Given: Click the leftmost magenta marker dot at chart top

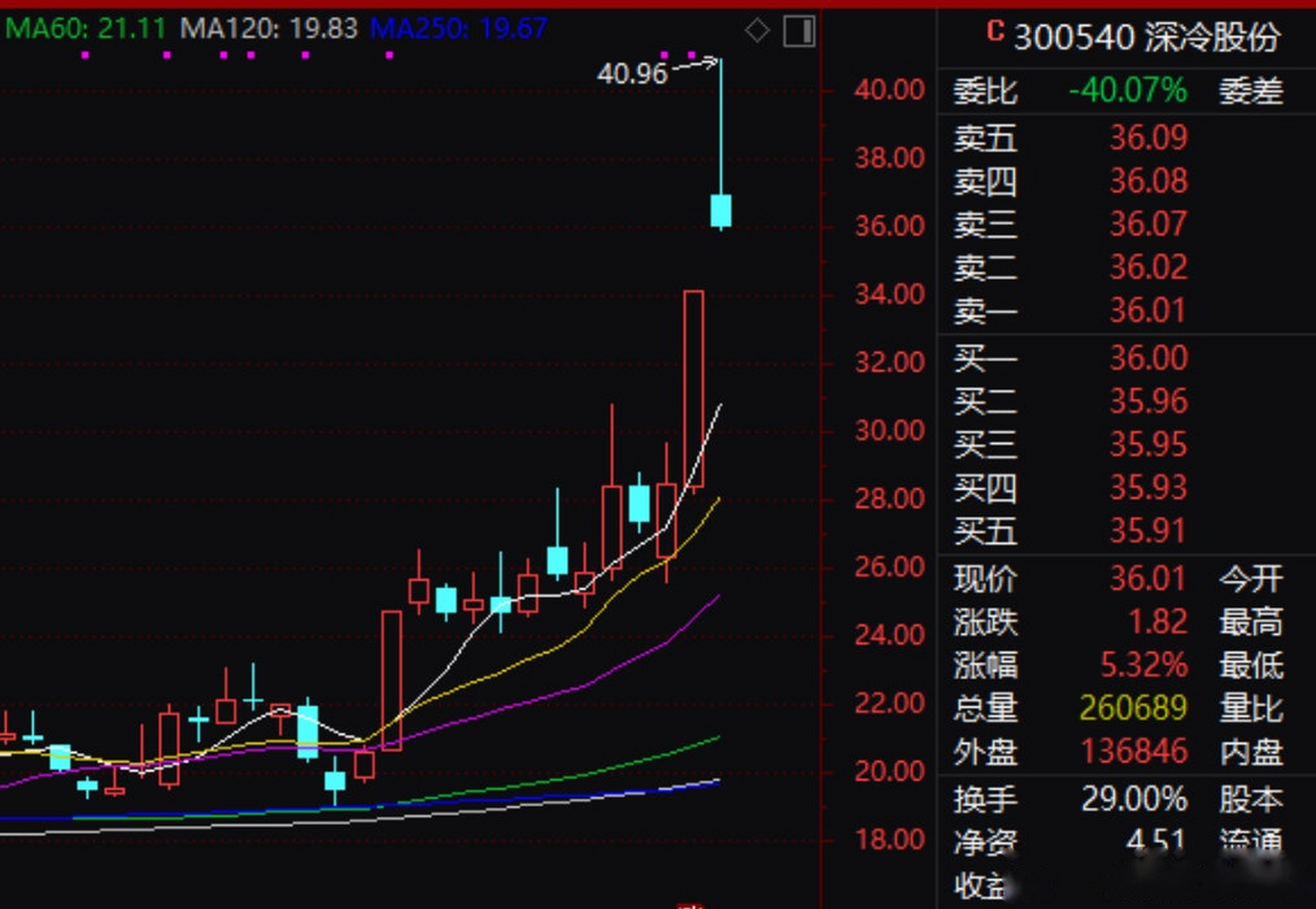Looking at the screenshot, I should tap(85, 55).
